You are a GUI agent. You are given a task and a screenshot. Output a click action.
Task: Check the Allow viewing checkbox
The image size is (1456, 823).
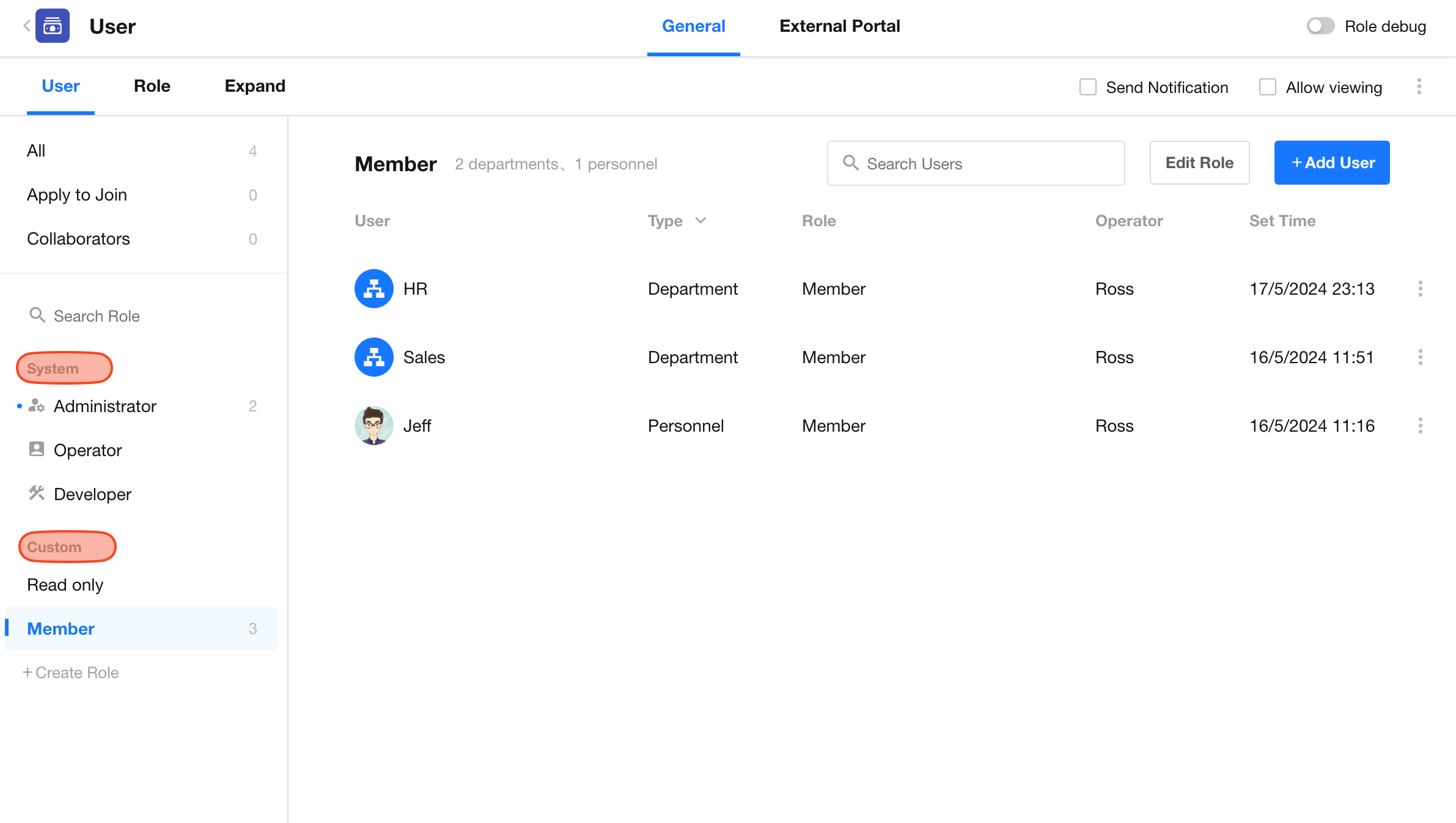click(x=1267, y=87)
